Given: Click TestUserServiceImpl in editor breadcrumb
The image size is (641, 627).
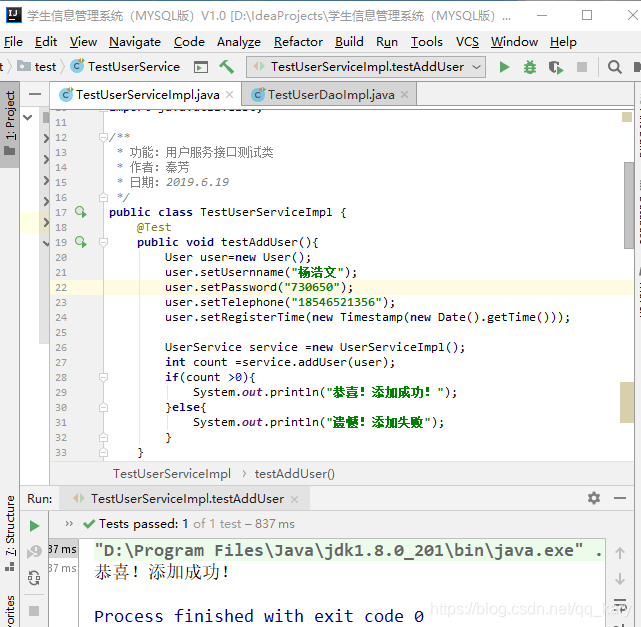Looking at the screenshot, I should point(172,473).
